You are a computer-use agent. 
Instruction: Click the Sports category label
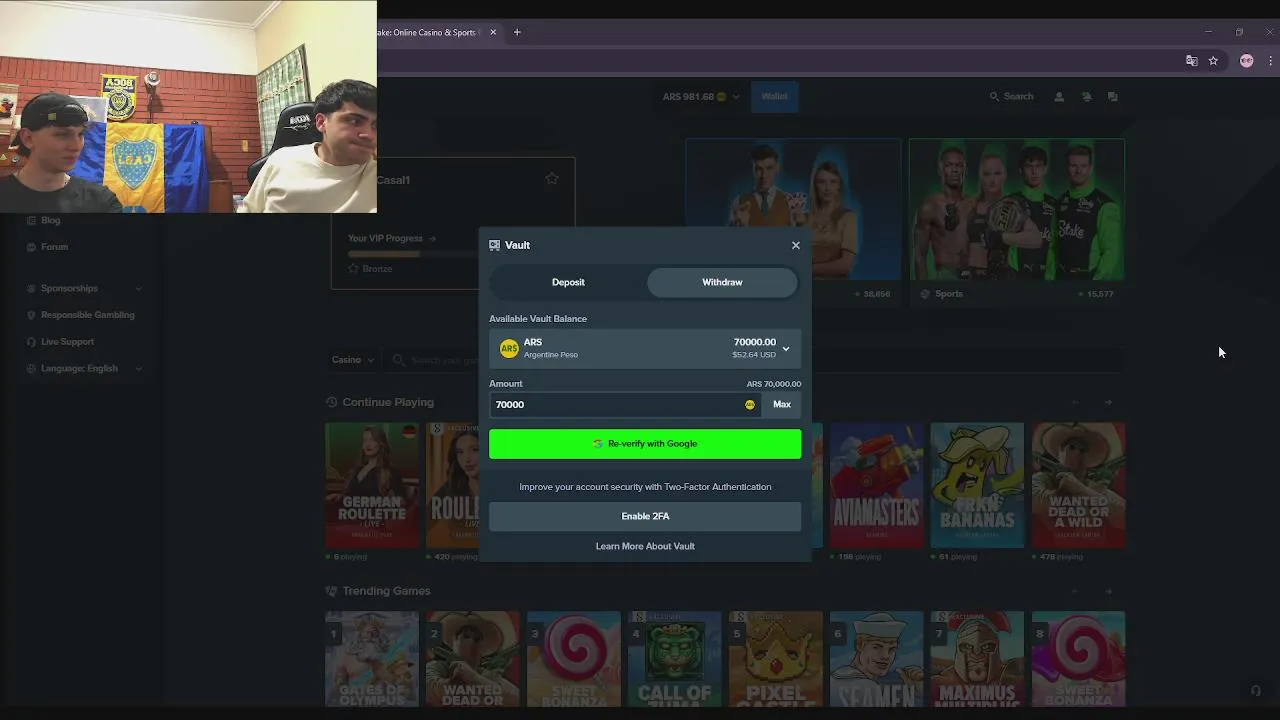pyautogui.click(x=948, y=294)
